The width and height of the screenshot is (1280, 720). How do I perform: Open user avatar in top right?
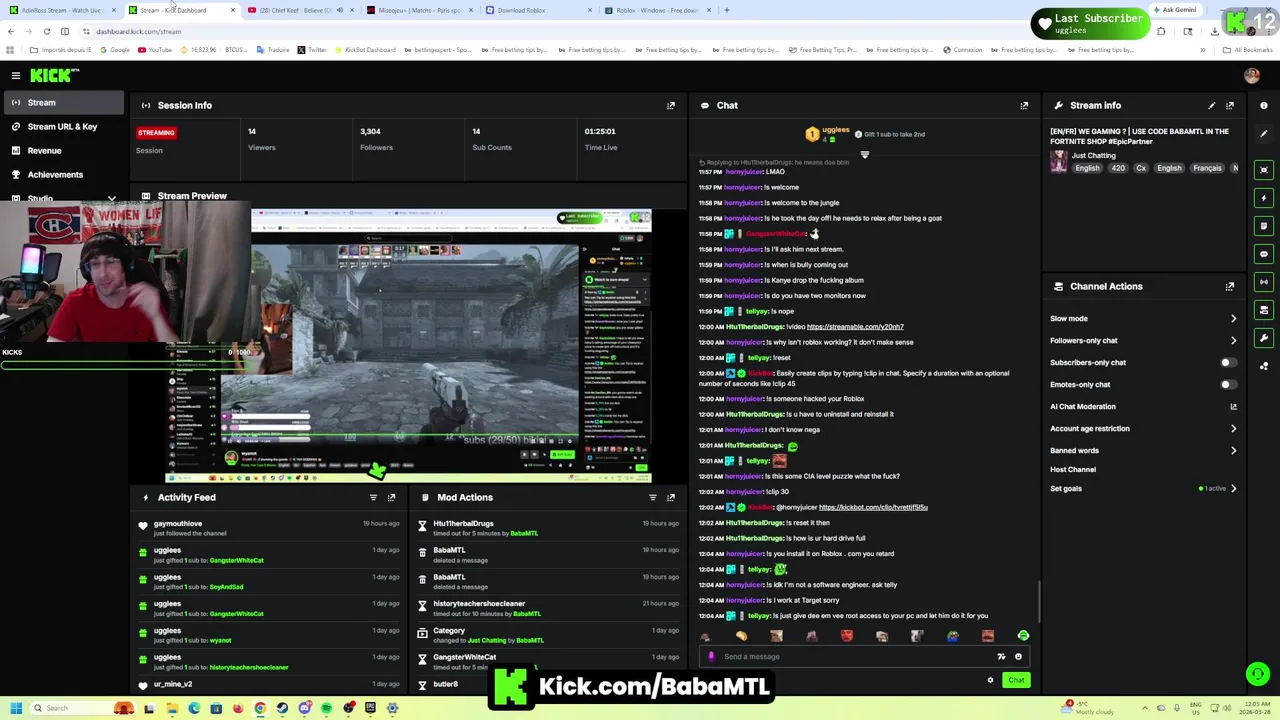tap(1252, 75)
